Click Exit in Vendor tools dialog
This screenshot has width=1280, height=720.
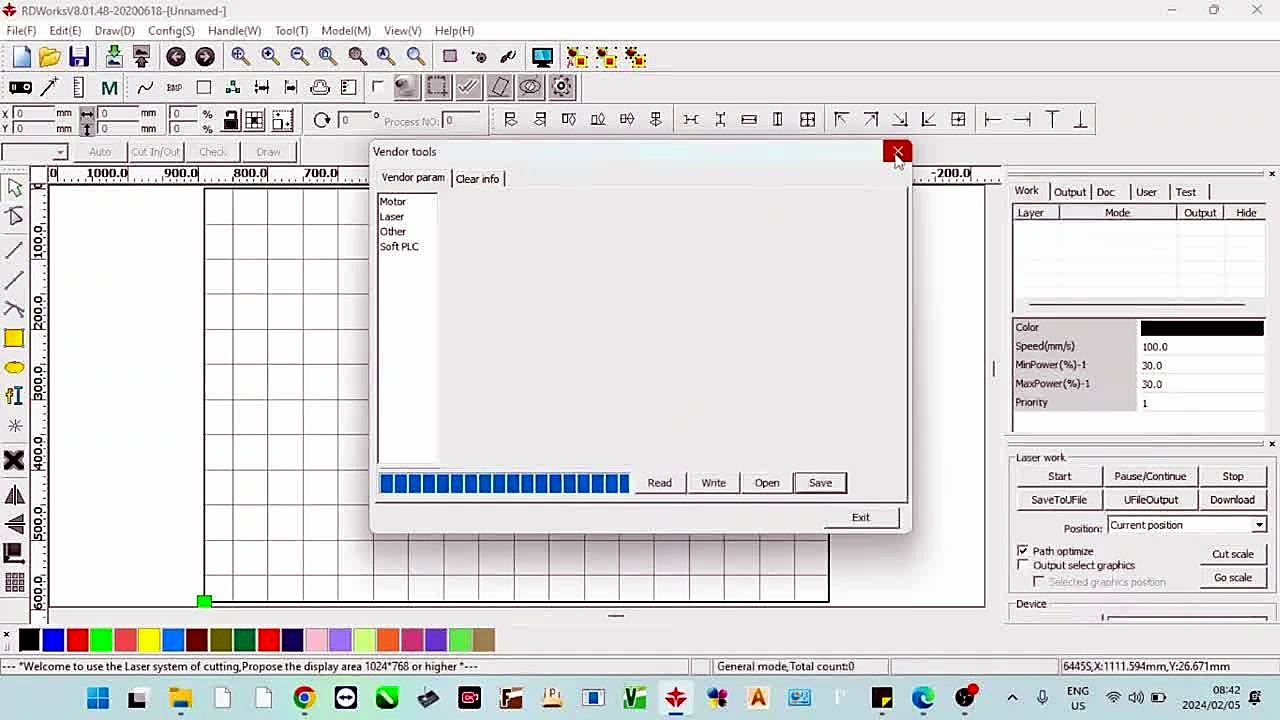coord(861,518)
